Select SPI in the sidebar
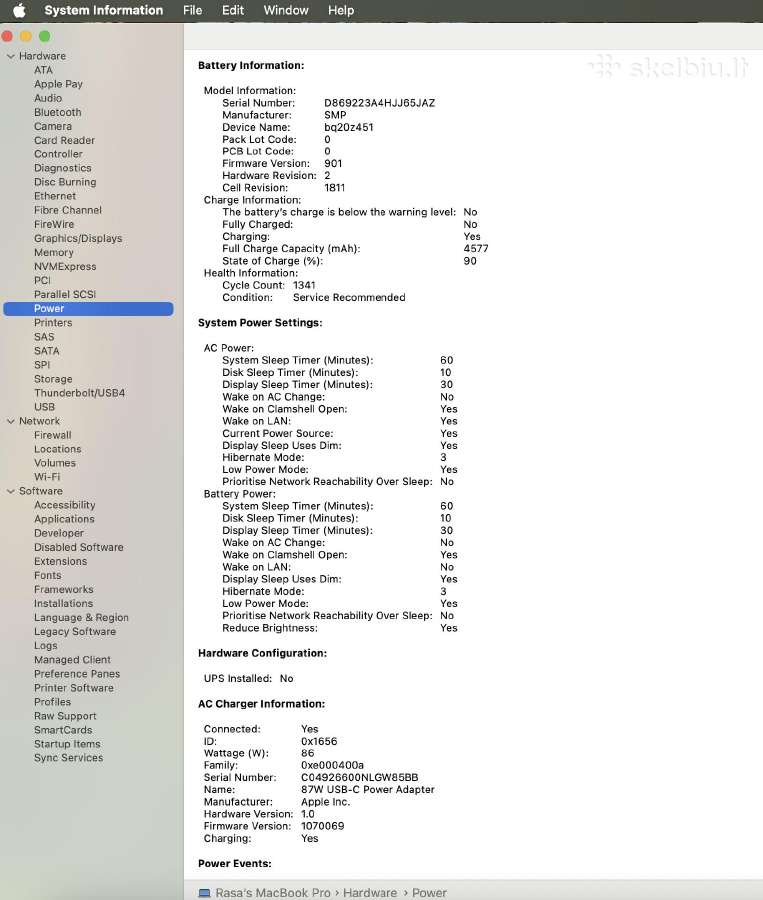 (42, 365)
